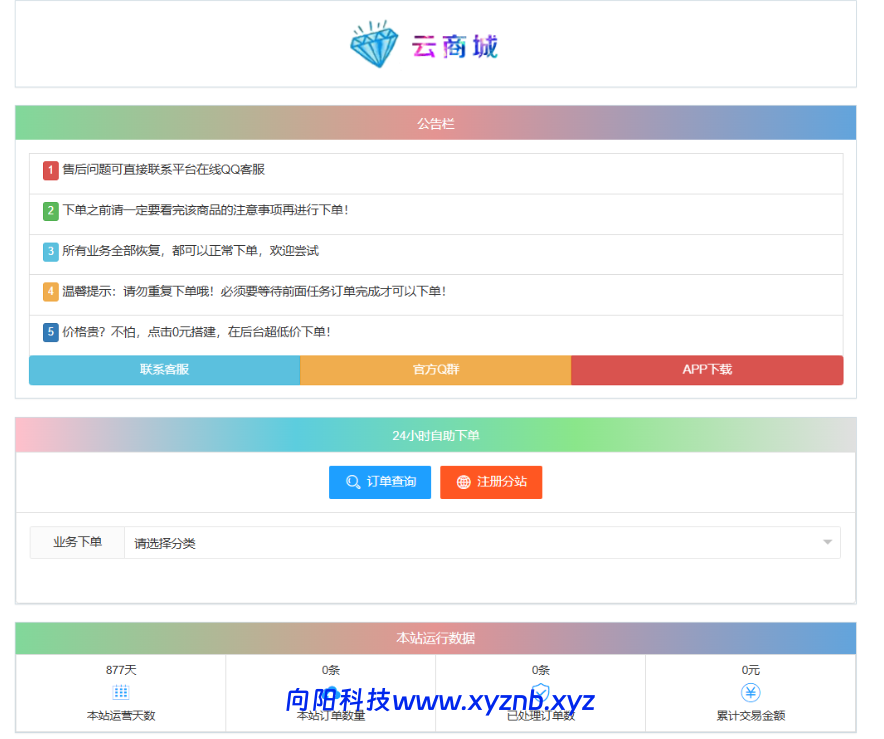The height and width of the screenshot is (739, 884).
Task: Read the 下单之前请一定要看完 announcement text
Action: click(x=205, y=211)
